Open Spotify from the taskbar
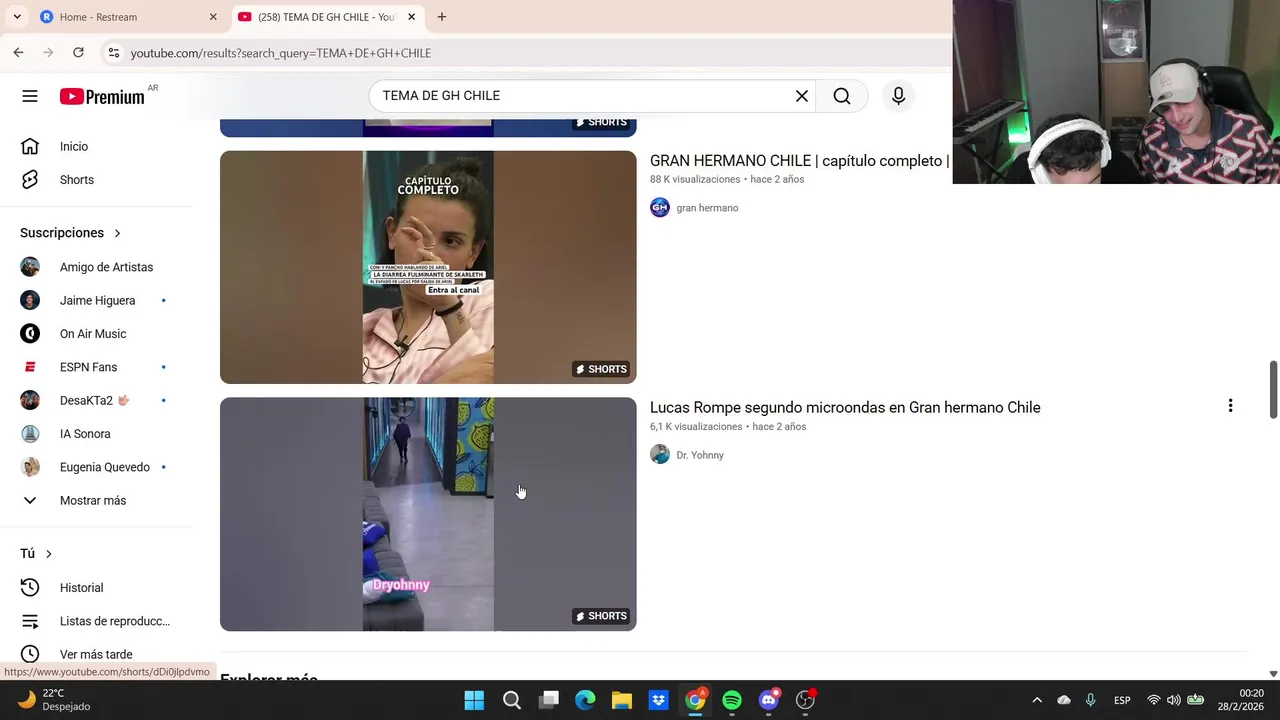 click(x=732, y=700)
